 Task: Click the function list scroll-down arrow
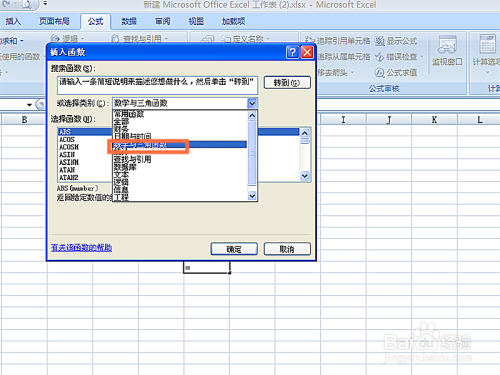tap(305, 176)
